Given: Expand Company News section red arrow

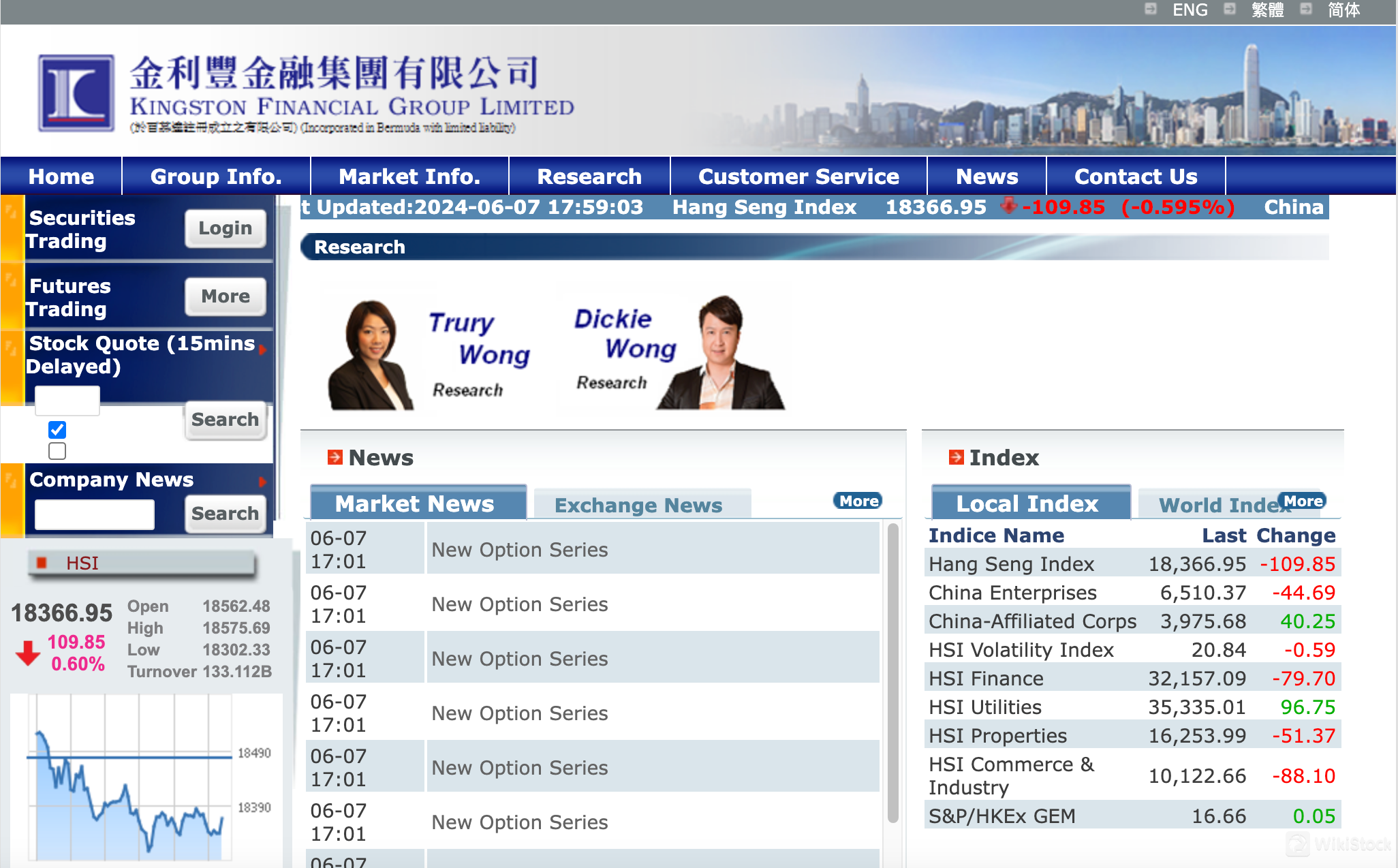Looking at the screenshot, I should pos(262,482).
